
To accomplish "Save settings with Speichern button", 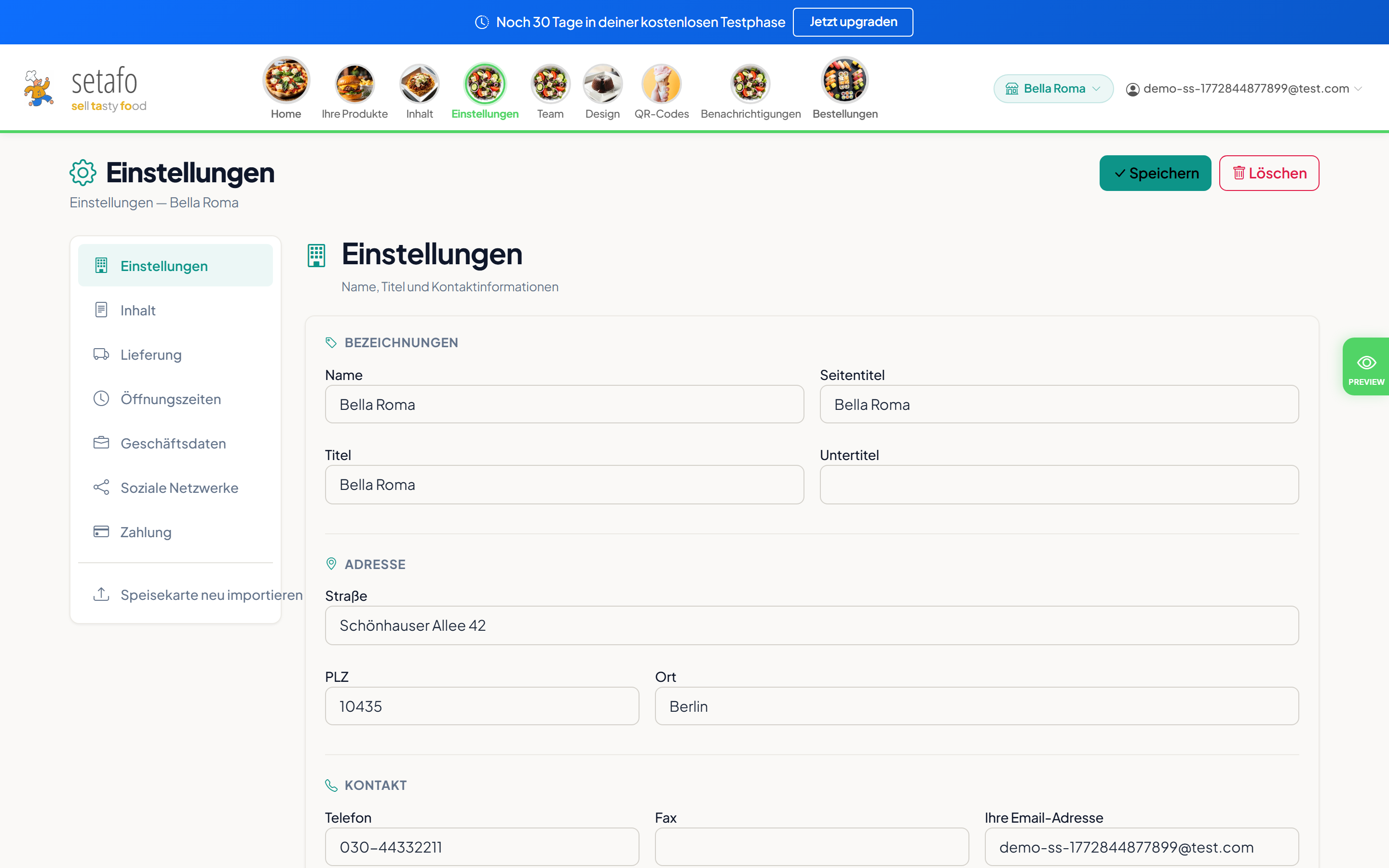I will 1155,173.
